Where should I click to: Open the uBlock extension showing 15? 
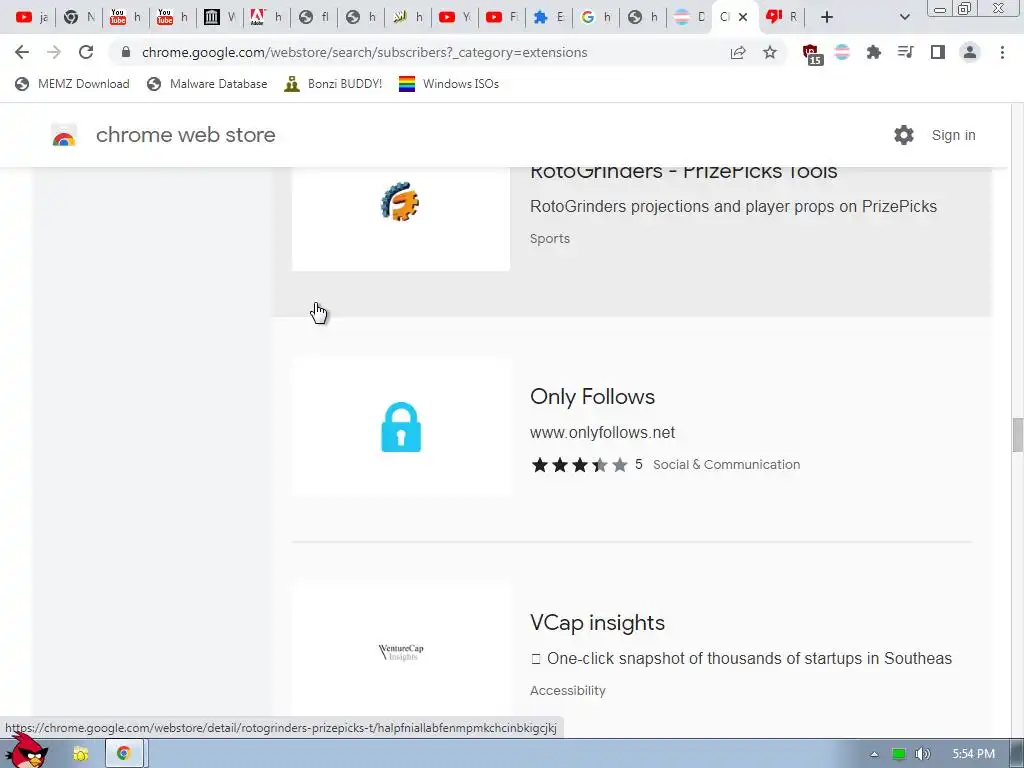[812, 54]
